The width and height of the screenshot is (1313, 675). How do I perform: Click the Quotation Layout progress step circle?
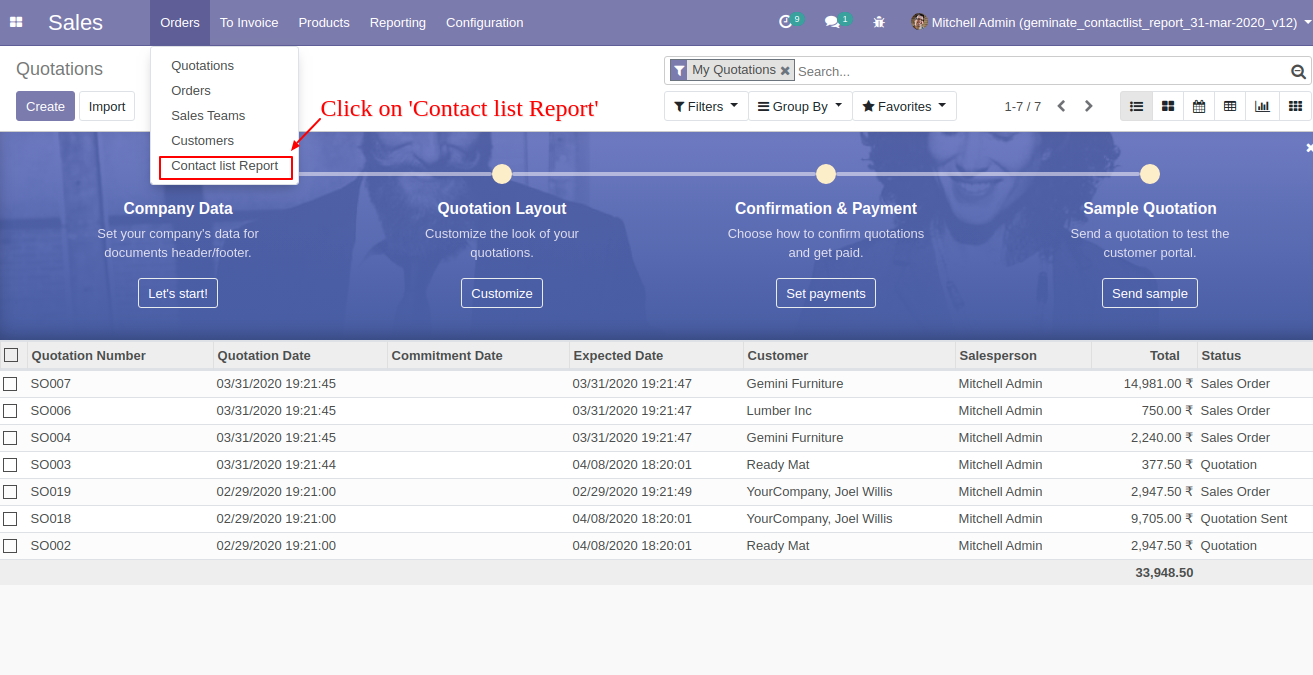[502, 173]
